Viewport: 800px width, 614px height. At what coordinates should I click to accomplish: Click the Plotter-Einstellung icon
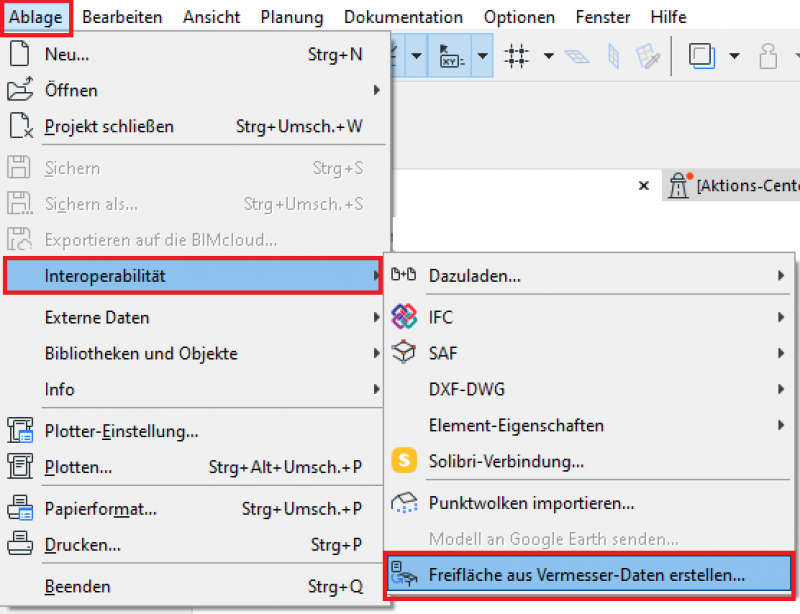point(20,432)
